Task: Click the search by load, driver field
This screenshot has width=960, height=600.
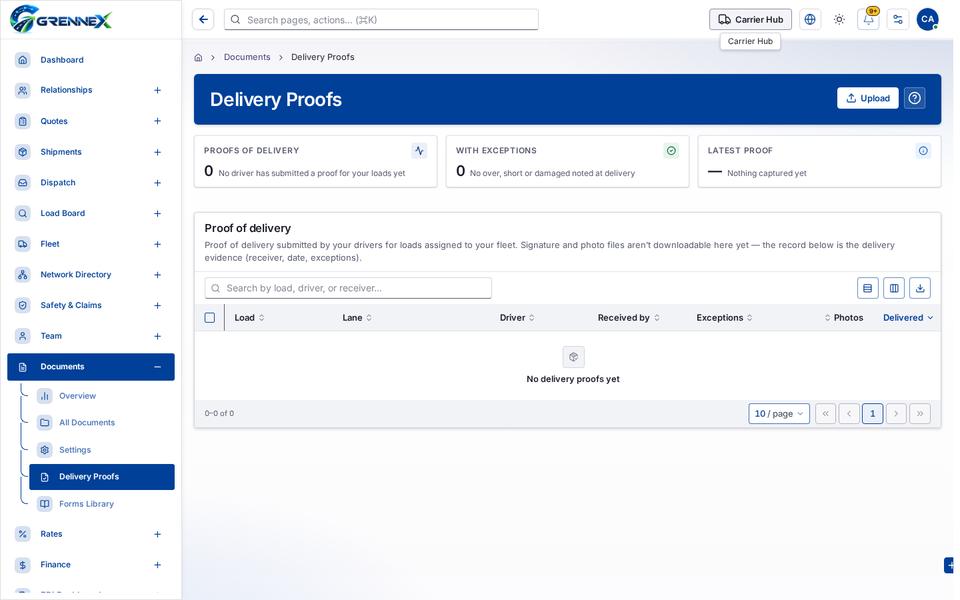Action: (348, 288)
